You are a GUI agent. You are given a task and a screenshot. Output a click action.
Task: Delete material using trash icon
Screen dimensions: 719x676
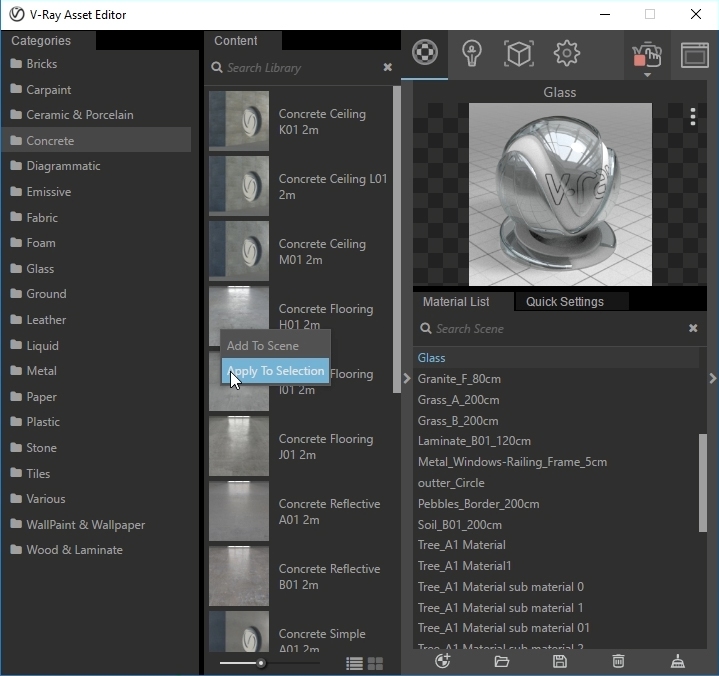click(619, 661)
